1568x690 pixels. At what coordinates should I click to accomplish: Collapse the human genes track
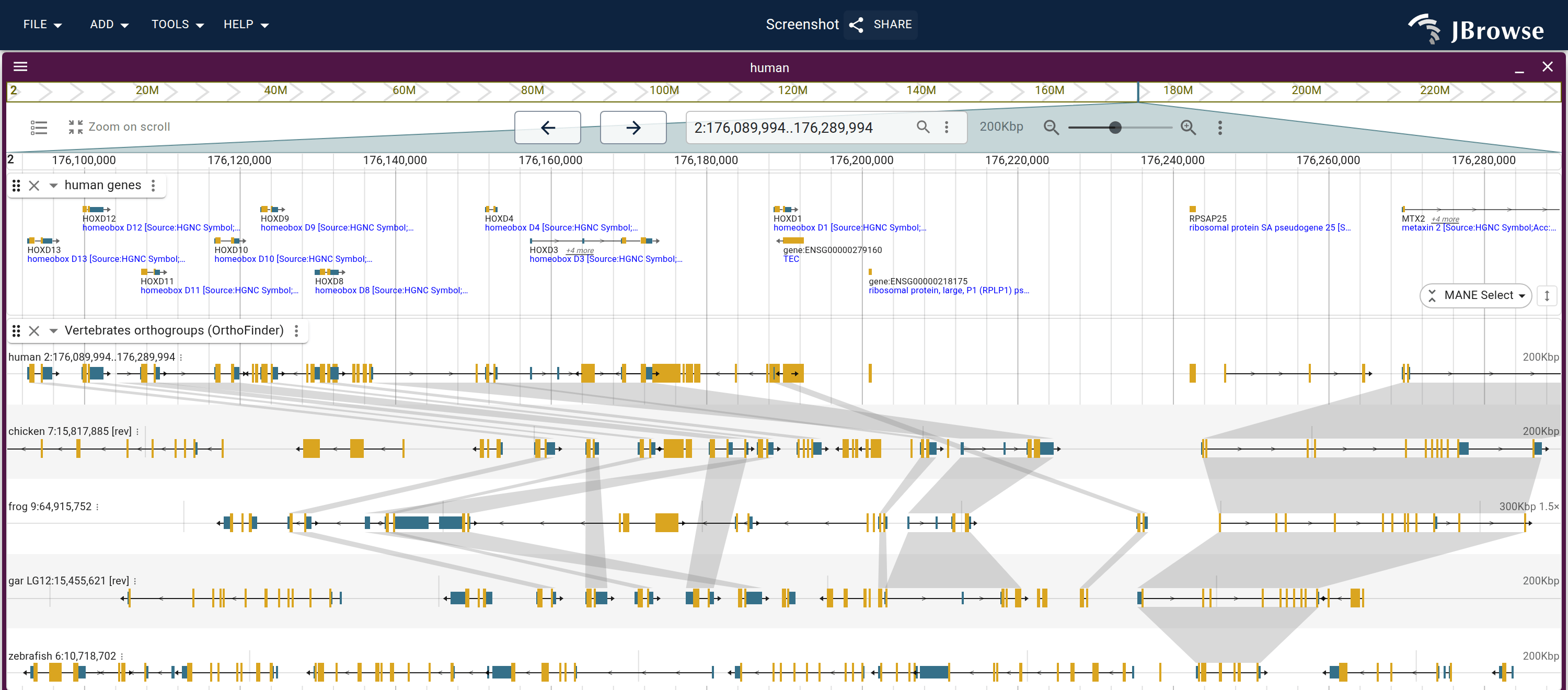(53, 185)
